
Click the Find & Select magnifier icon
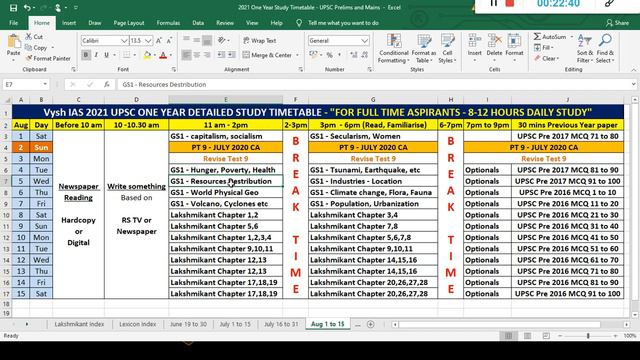605,41
